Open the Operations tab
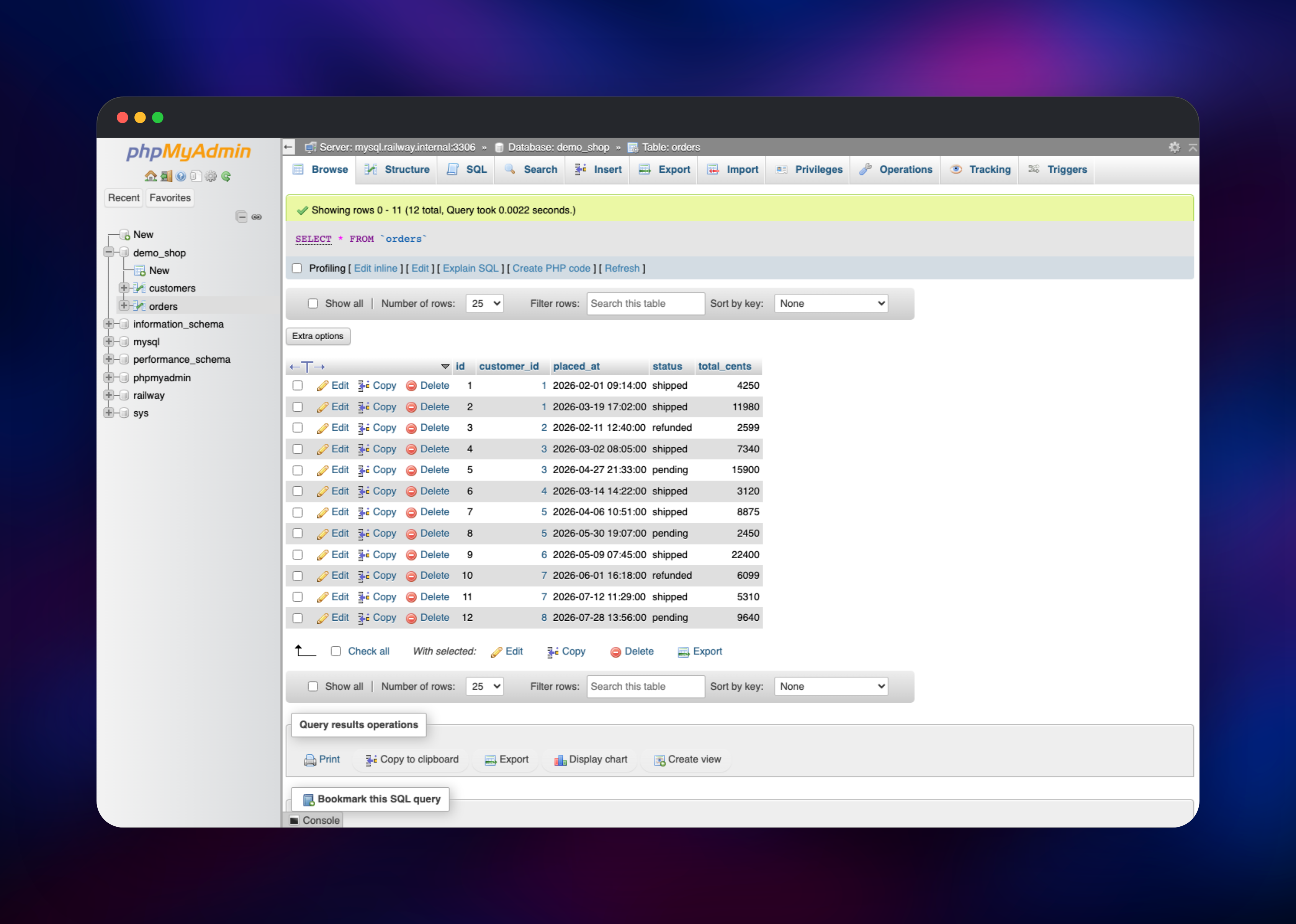 (895, 170)
